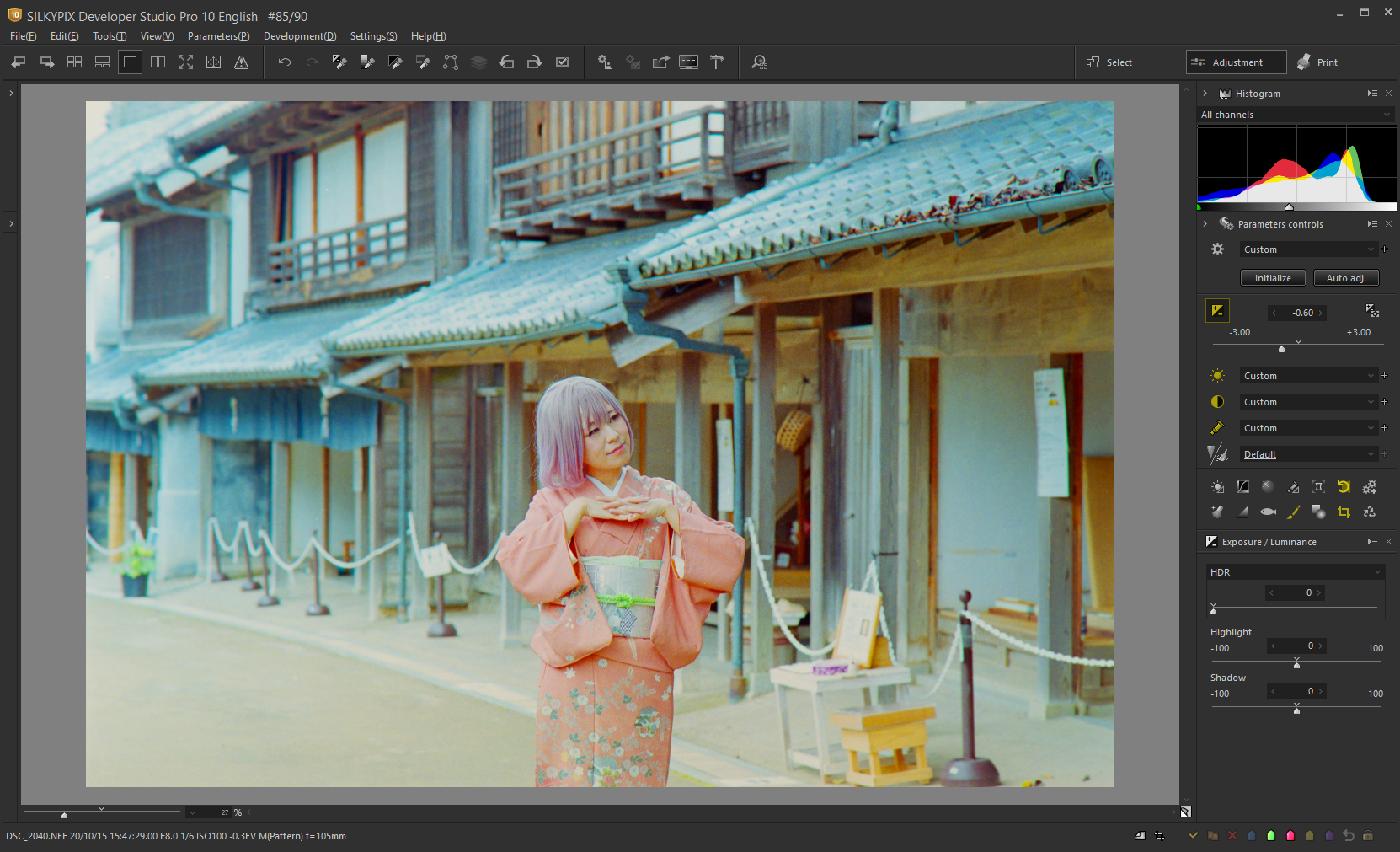Screen dimensions: 1400x852
Task: Open the crop tool in sub-controls
Action: coord(1344,512)
